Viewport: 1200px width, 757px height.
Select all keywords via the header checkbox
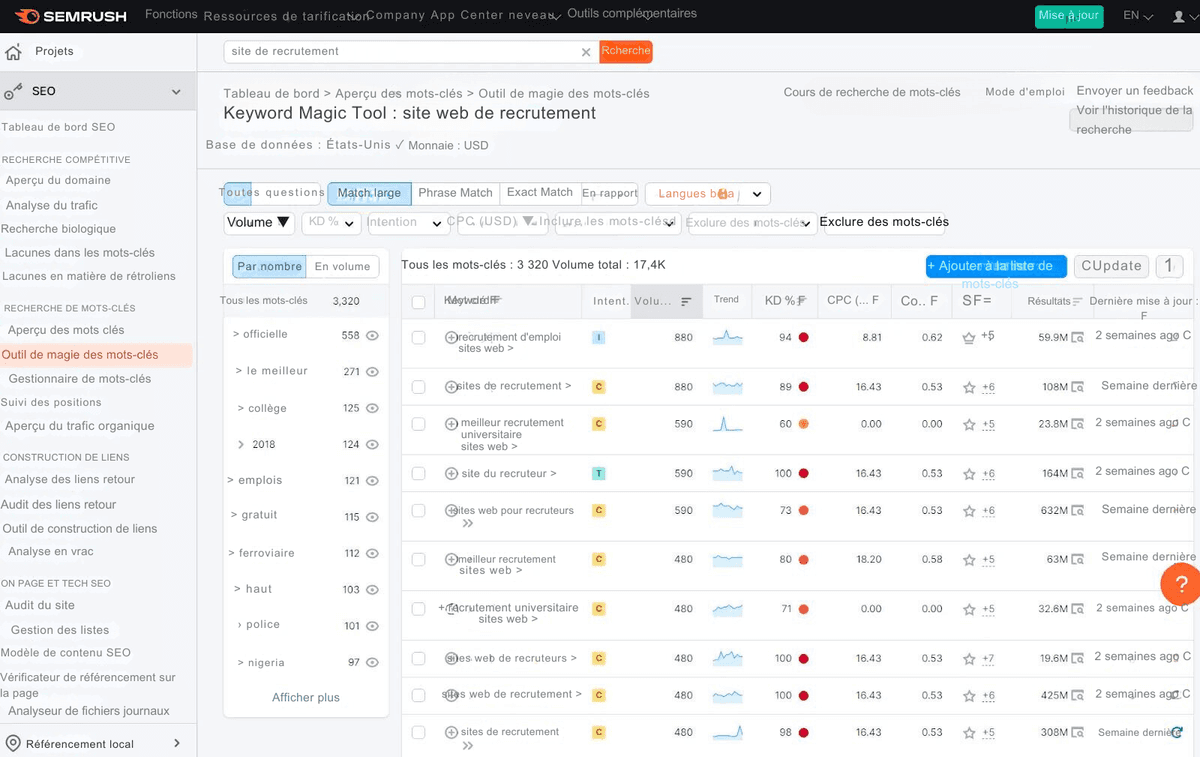point(418,300)
